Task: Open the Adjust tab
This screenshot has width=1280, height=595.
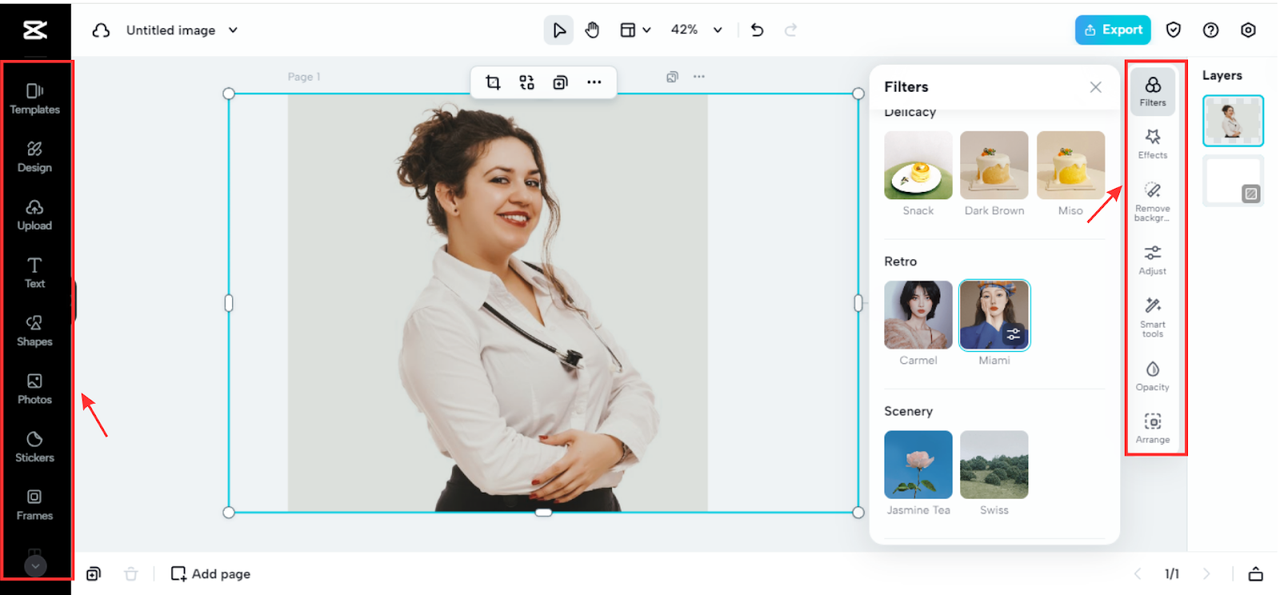Action: (x=1153, y=260)
